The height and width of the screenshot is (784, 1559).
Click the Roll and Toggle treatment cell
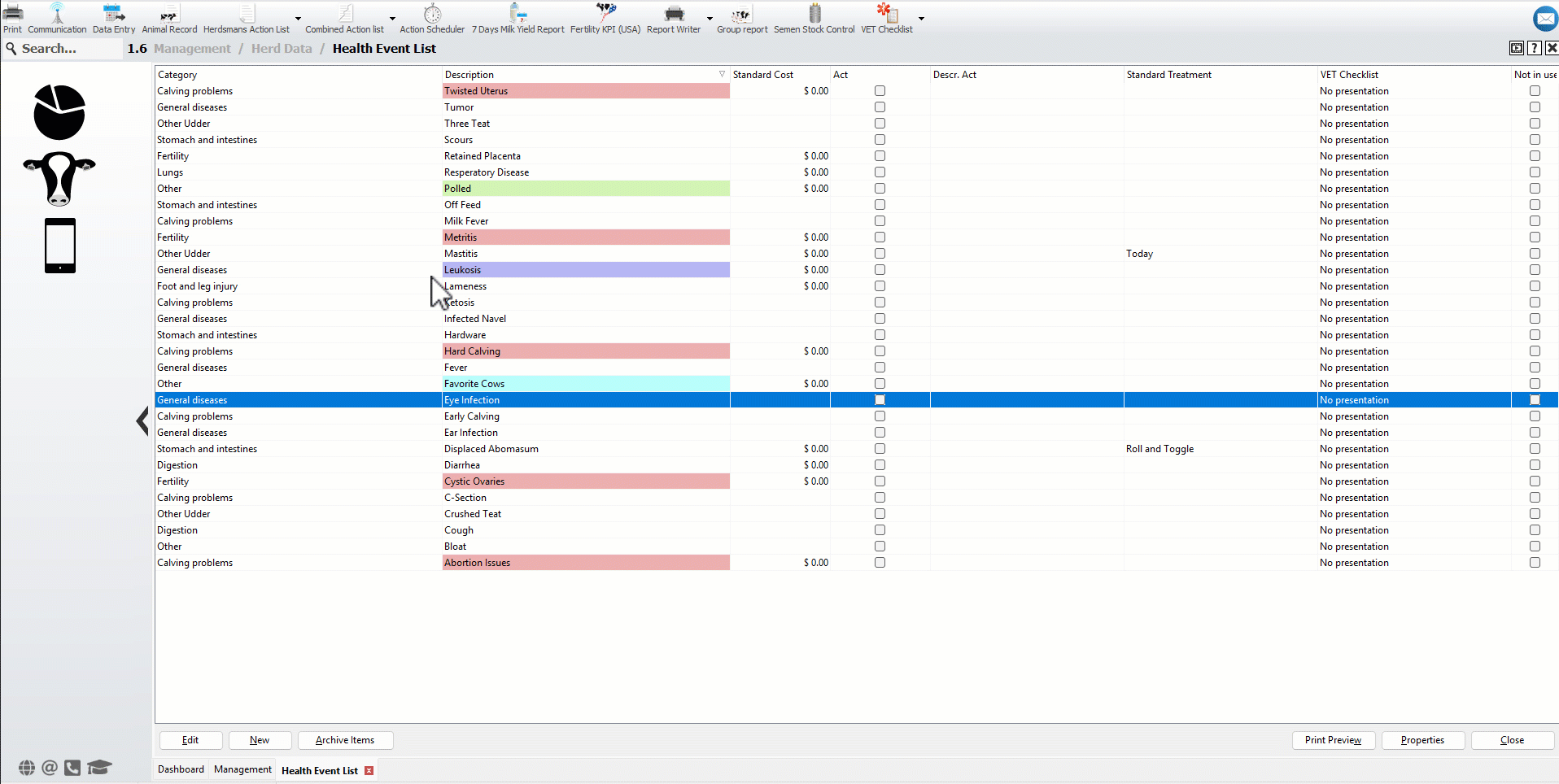pyautogui.click(x=1221, y=449)
